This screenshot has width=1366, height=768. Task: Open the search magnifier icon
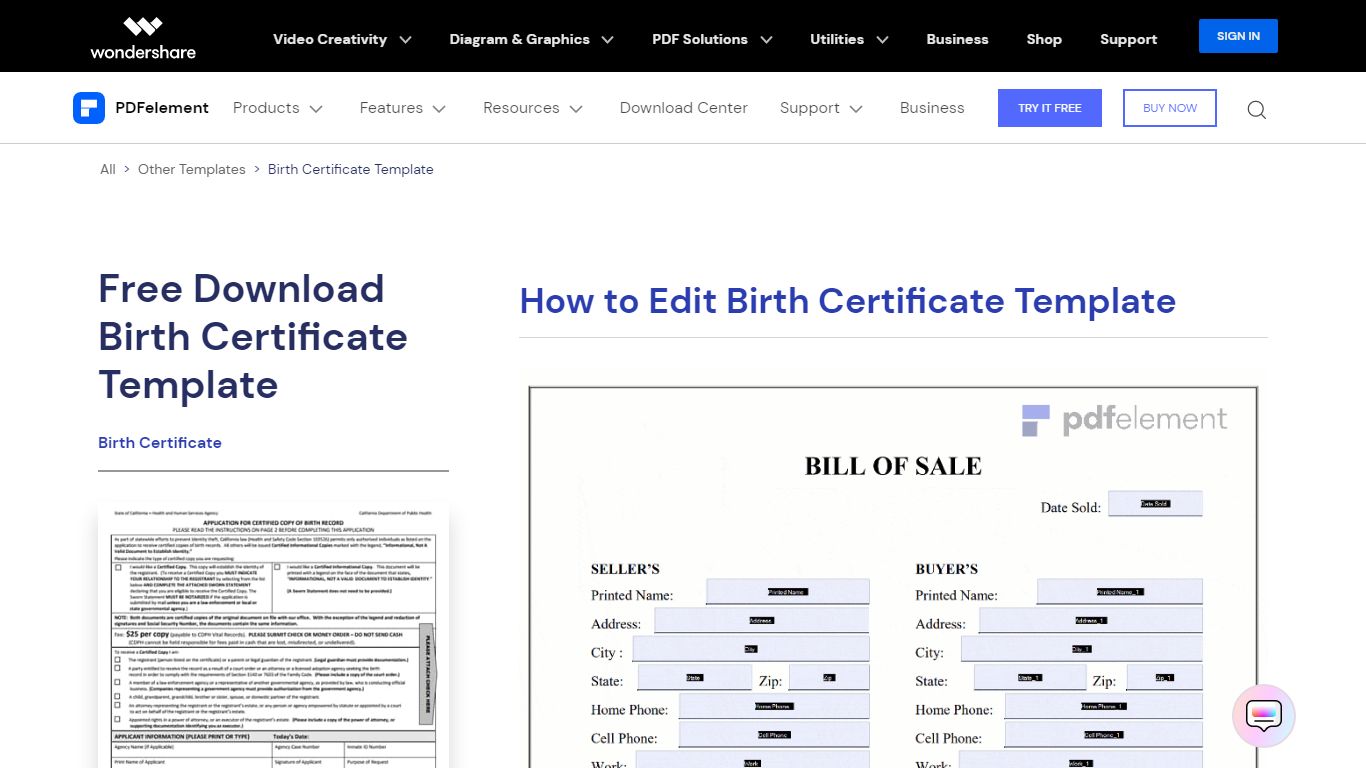(x=1257, y=109)
